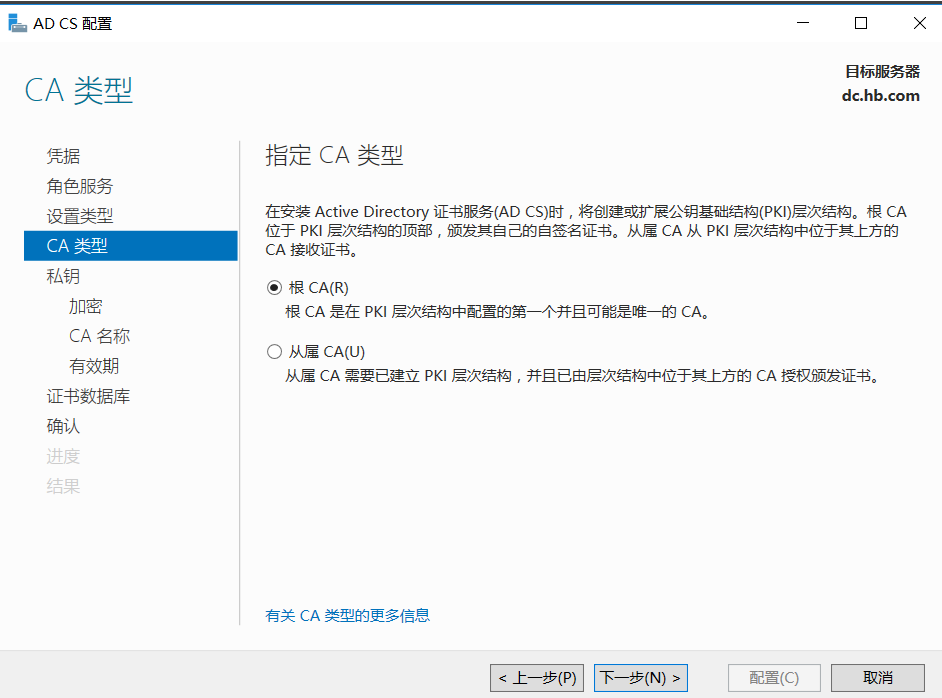Open the 角色服务 step in sidebar
Screen dimensions: 942x698
[x=80, y=186]
